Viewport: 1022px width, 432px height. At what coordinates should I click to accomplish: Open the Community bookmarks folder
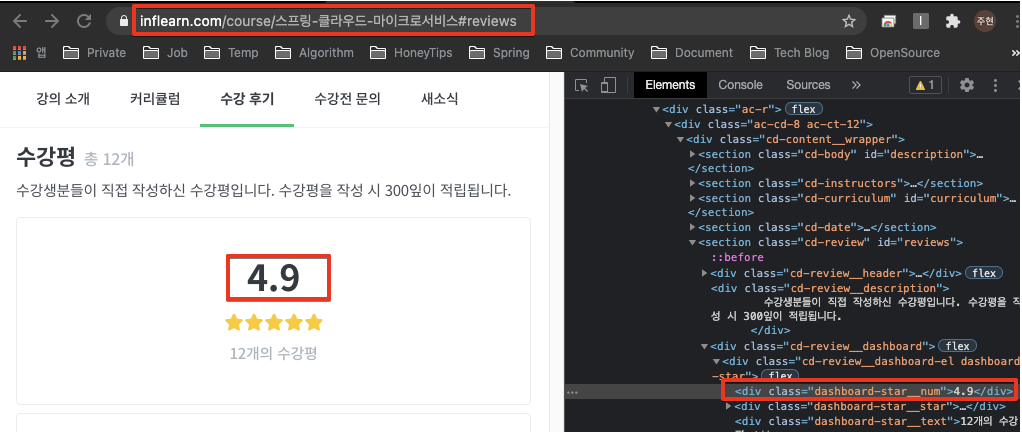(590, 53)
